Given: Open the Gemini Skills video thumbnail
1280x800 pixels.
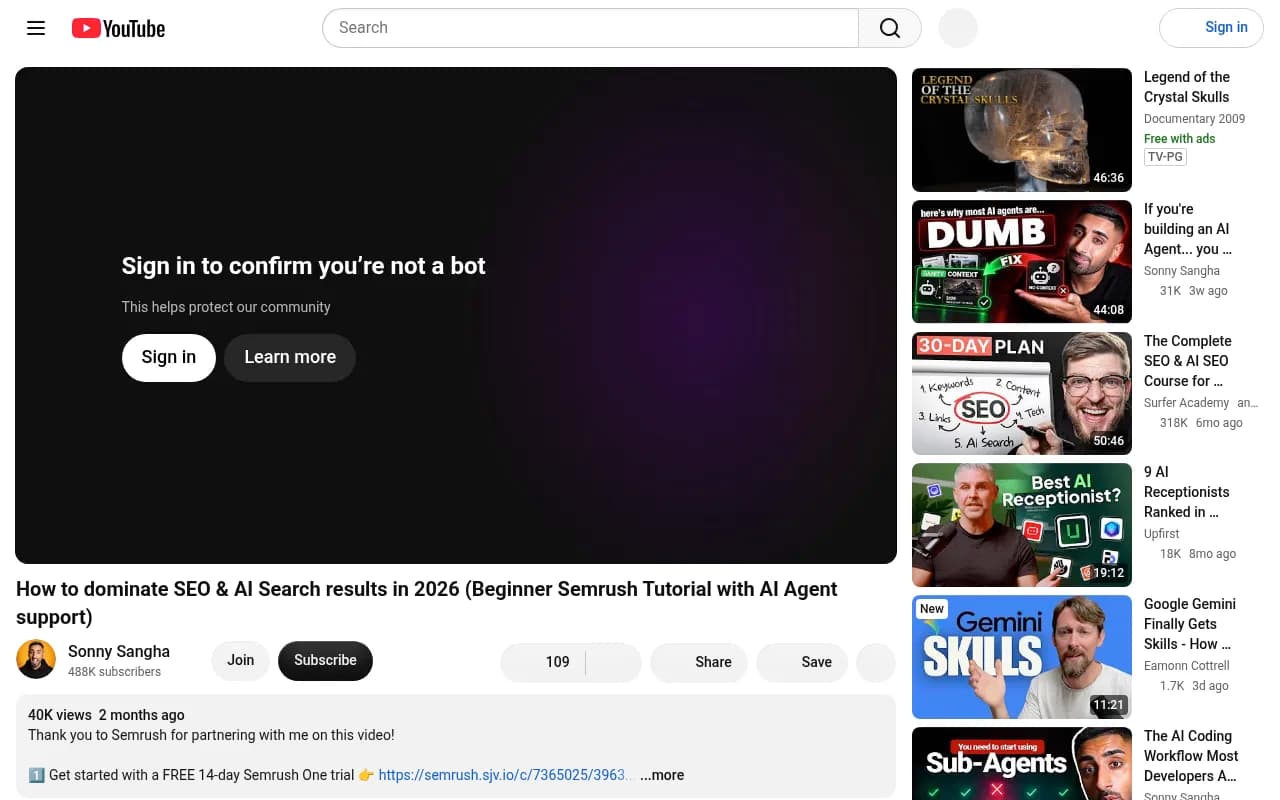Looking at the screenshot, I should click(x=1022, y=657).
